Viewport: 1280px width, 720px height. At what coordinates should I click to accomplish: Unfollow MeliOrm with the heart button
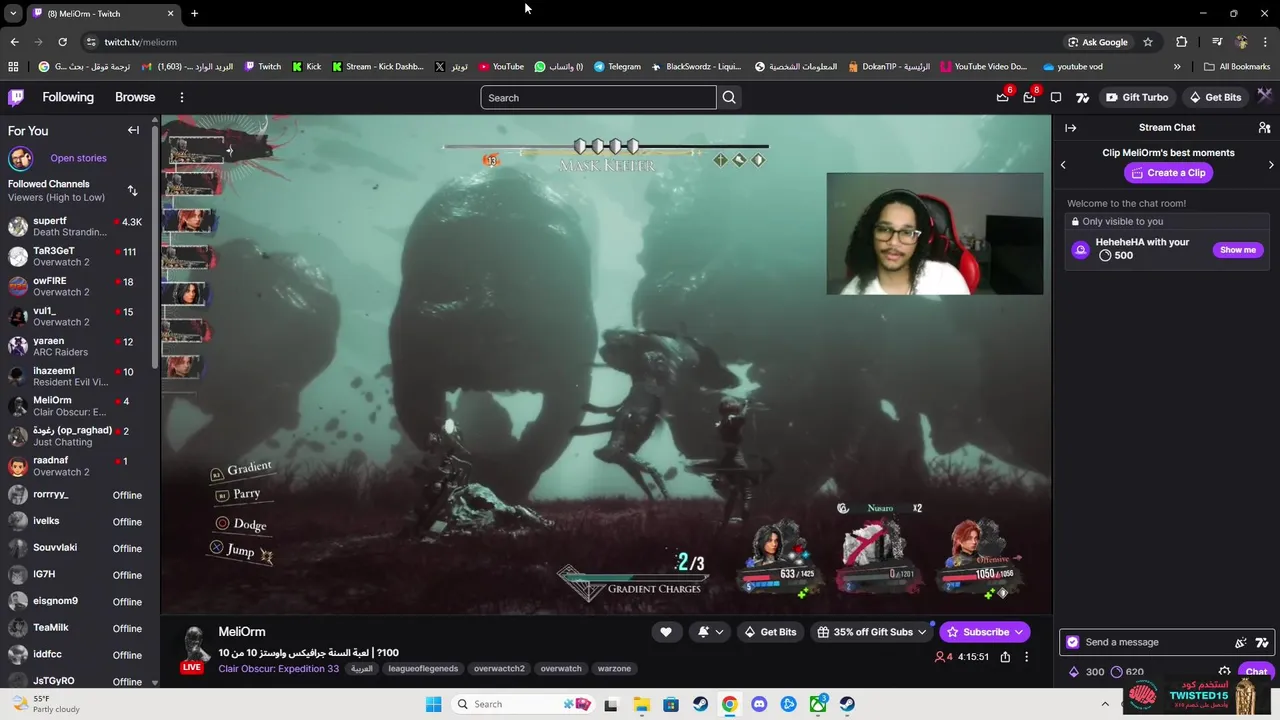(666, 632)
